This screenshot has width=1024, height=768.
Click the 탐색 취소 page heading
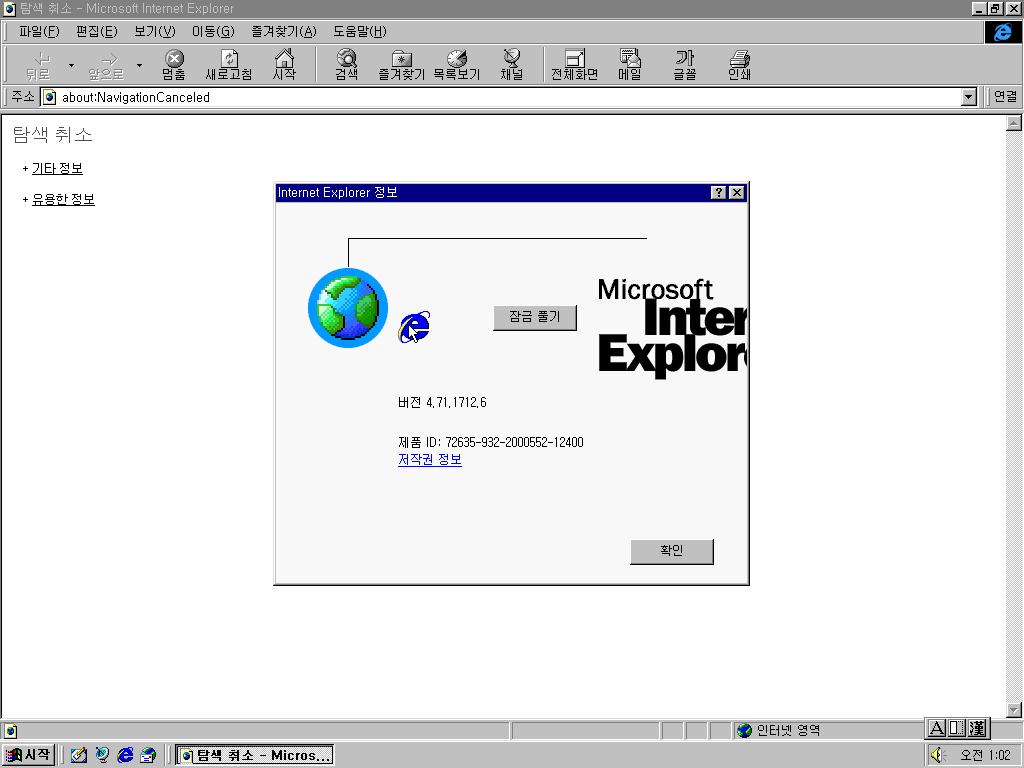pos(52,135)
